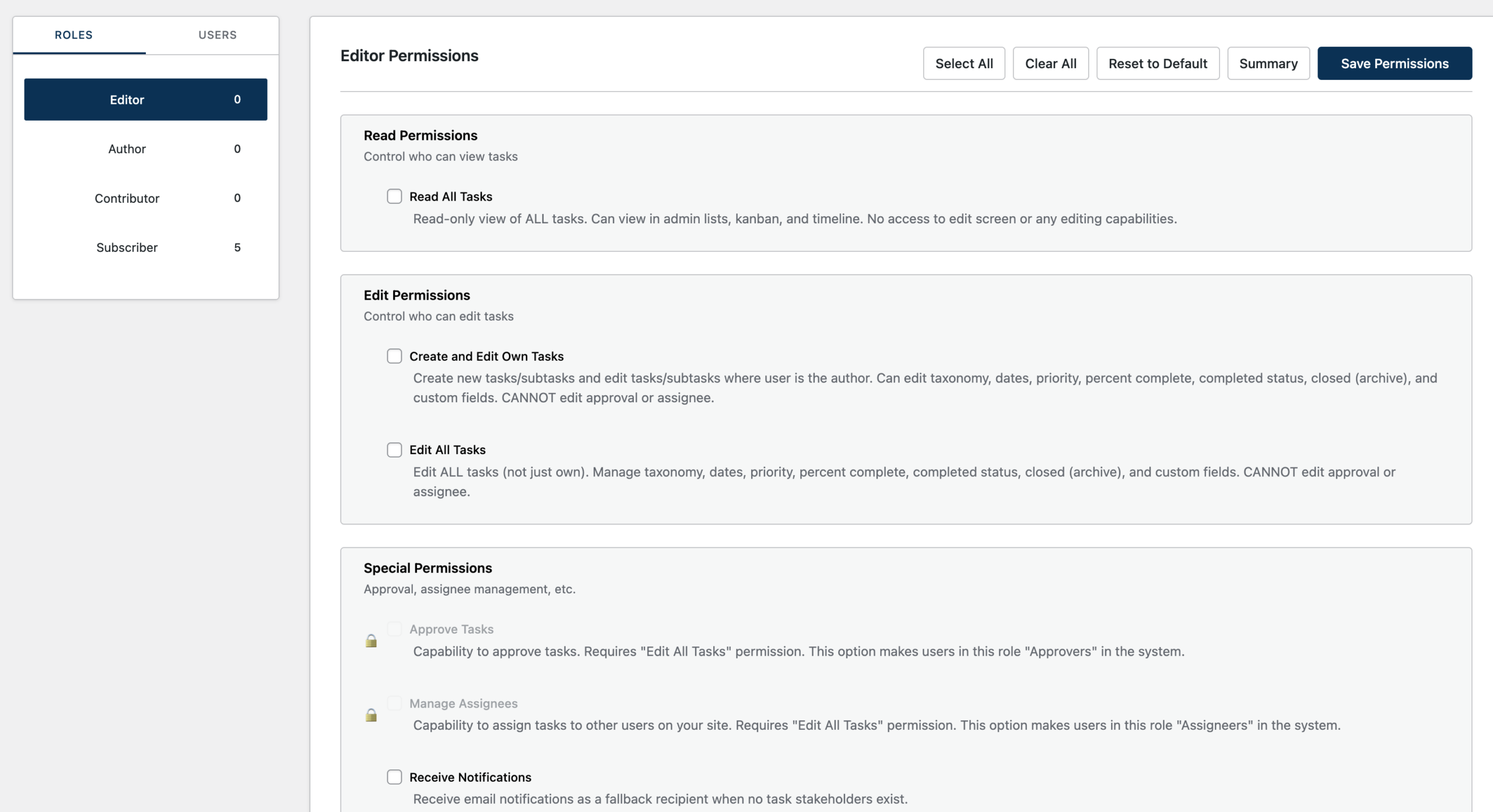Toggle Edit All Tasks checkbox

pos(394,450)
